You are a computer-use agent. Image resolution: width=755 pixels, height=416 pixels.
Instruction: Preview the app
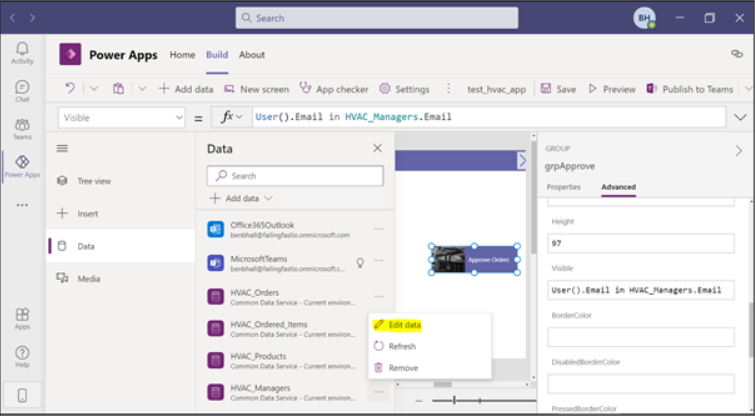(x=612, y=89)
